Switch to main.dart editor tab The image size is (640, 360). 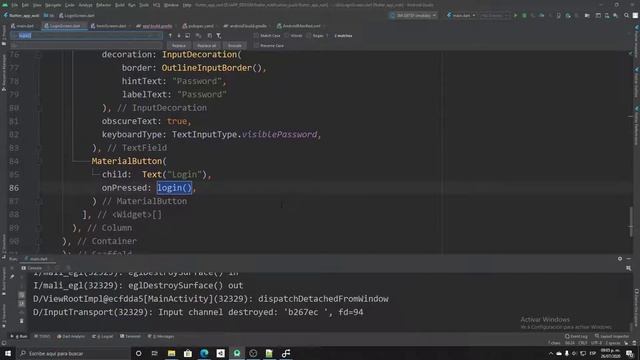pos(23,26)
